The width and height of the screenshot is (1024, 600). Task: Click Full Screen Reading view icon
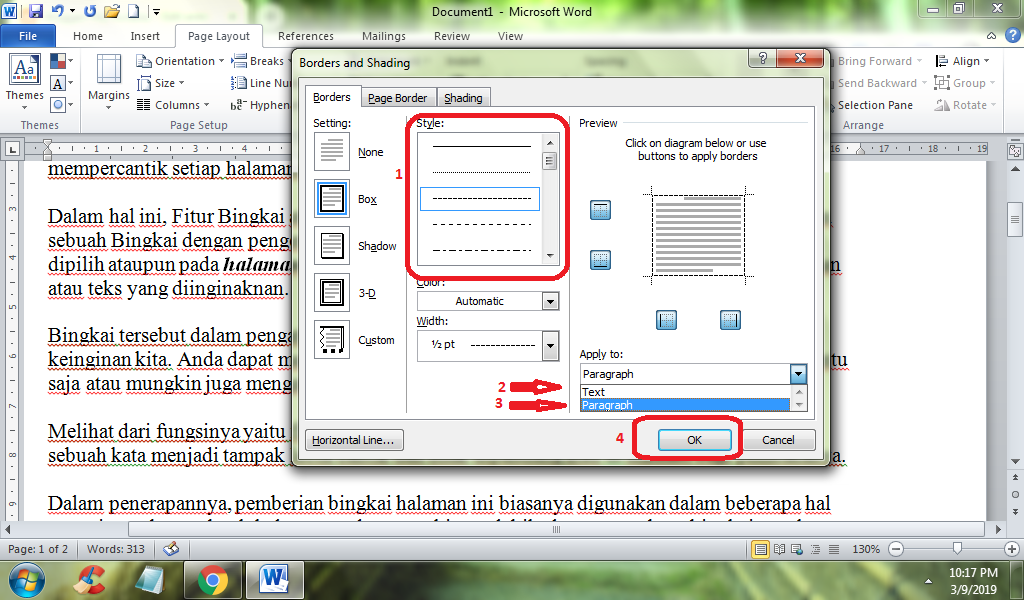tap(779, 549)
